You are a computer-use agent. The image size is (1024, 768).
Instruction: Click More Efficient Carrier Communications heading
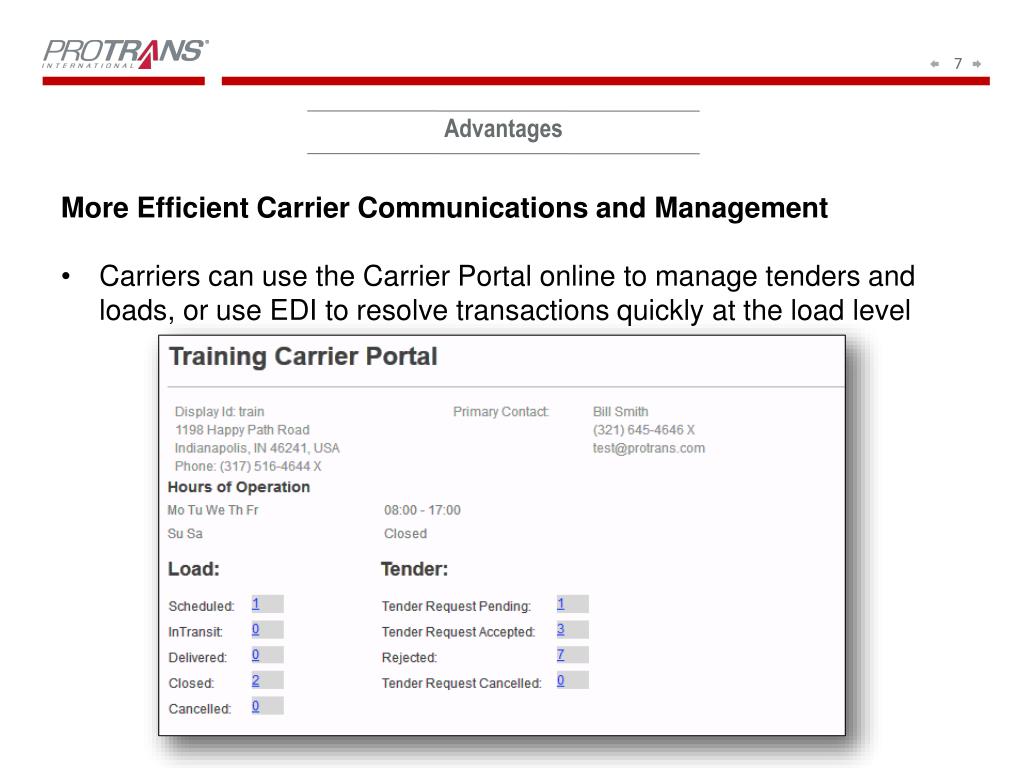click(444, 208)
